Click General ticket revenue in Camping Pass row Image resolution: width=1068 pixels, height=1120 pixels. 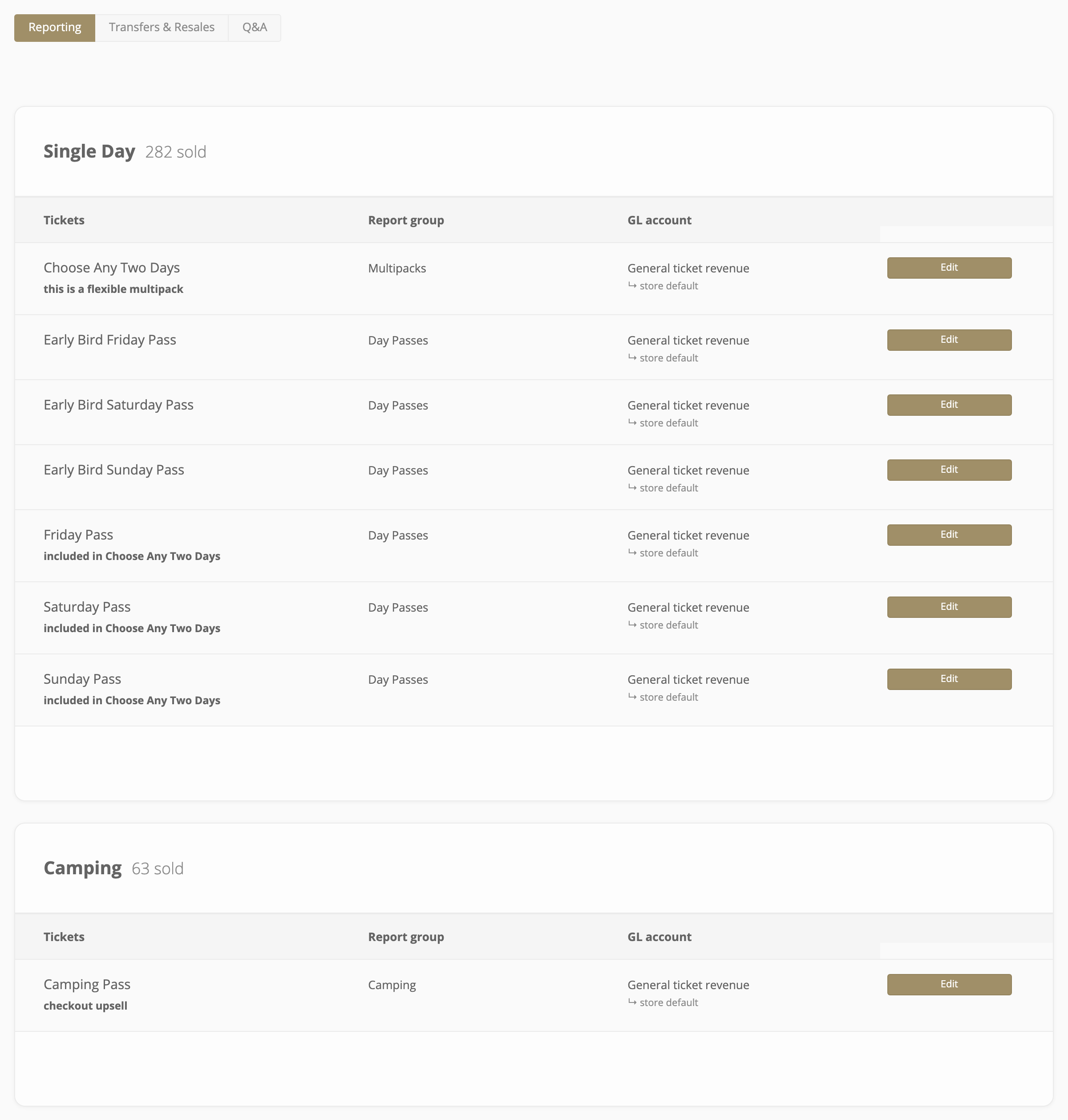click(688, 985)
